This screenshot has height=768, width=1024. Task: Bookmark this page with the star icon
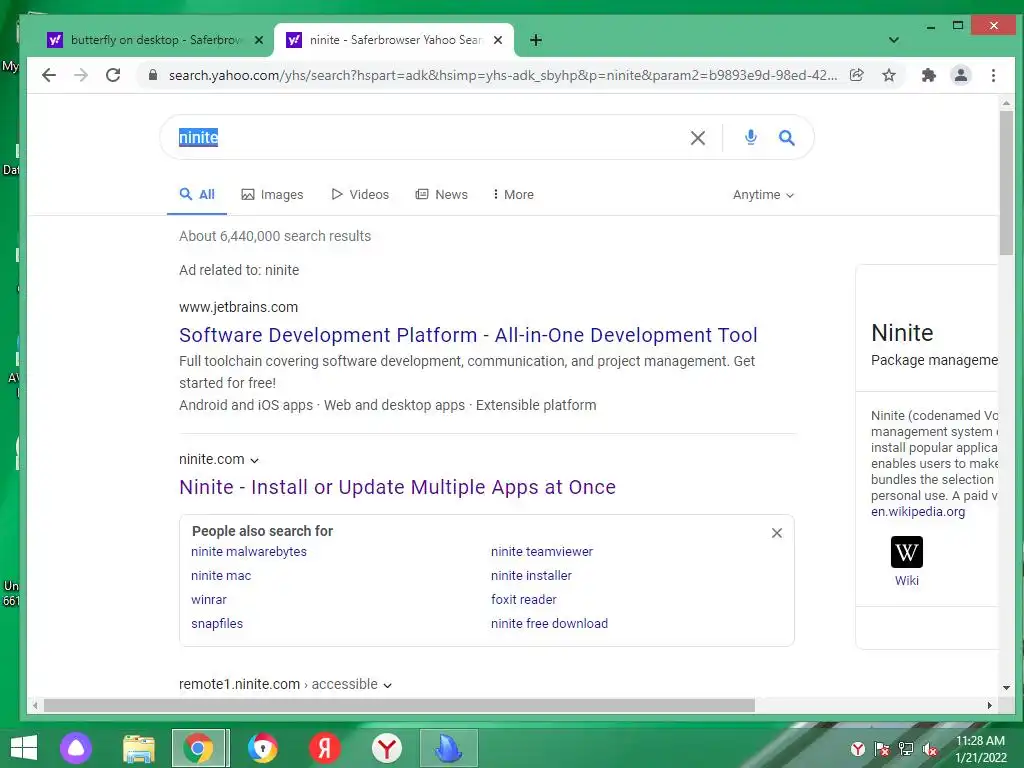[x=889, y=75]
